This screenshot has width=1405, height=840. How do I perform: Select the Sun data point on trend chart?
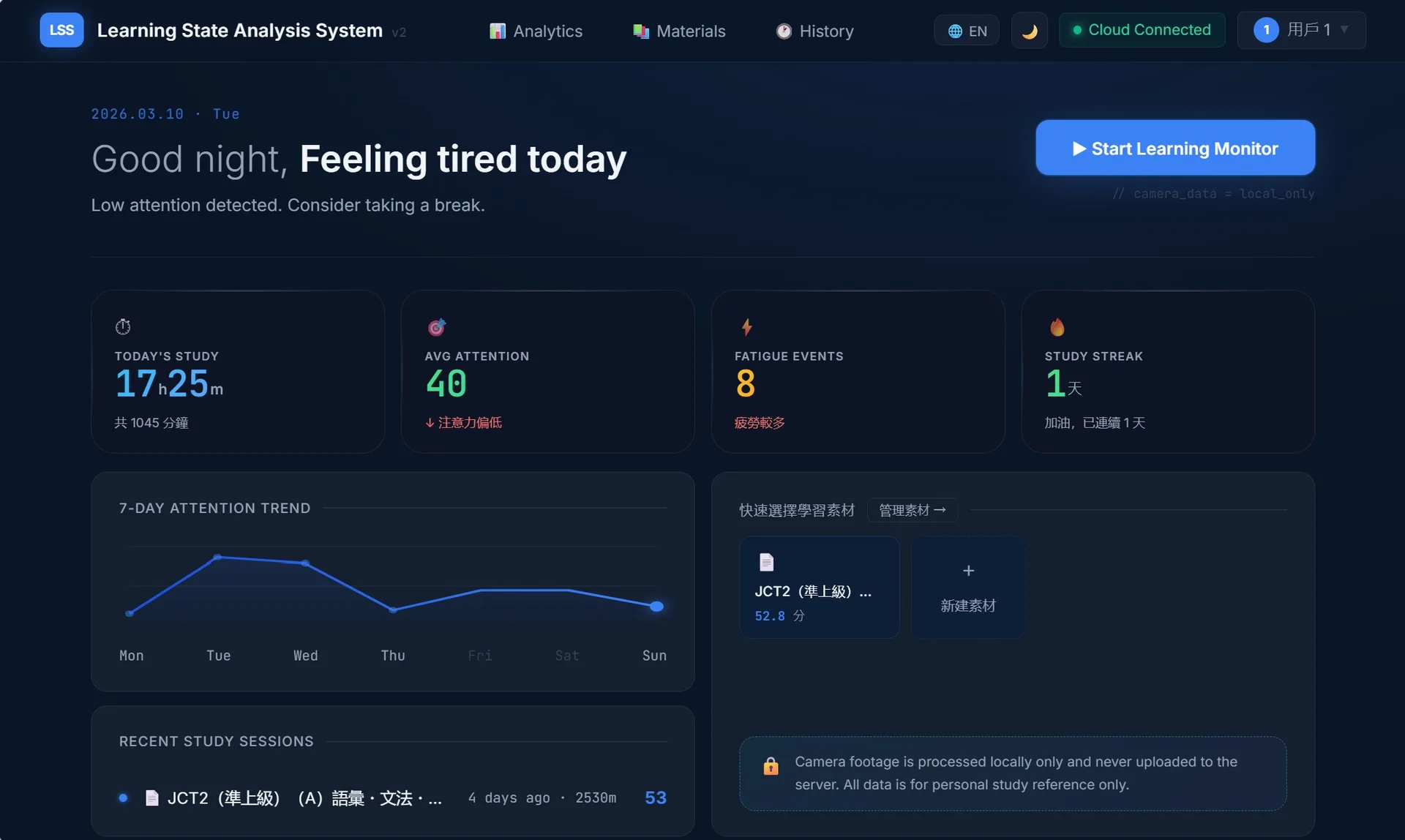(x=655, y=607)
